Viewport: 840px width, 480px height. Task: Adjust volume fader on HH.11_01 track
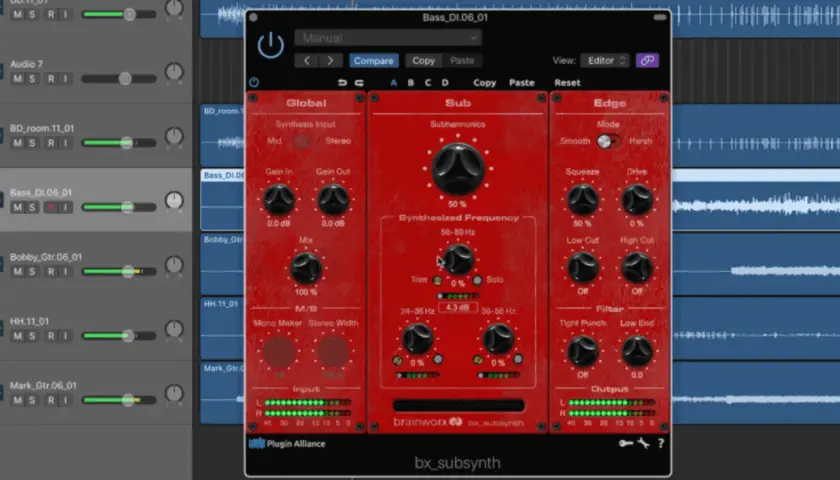pyautogui.click(x=128, y=336)
